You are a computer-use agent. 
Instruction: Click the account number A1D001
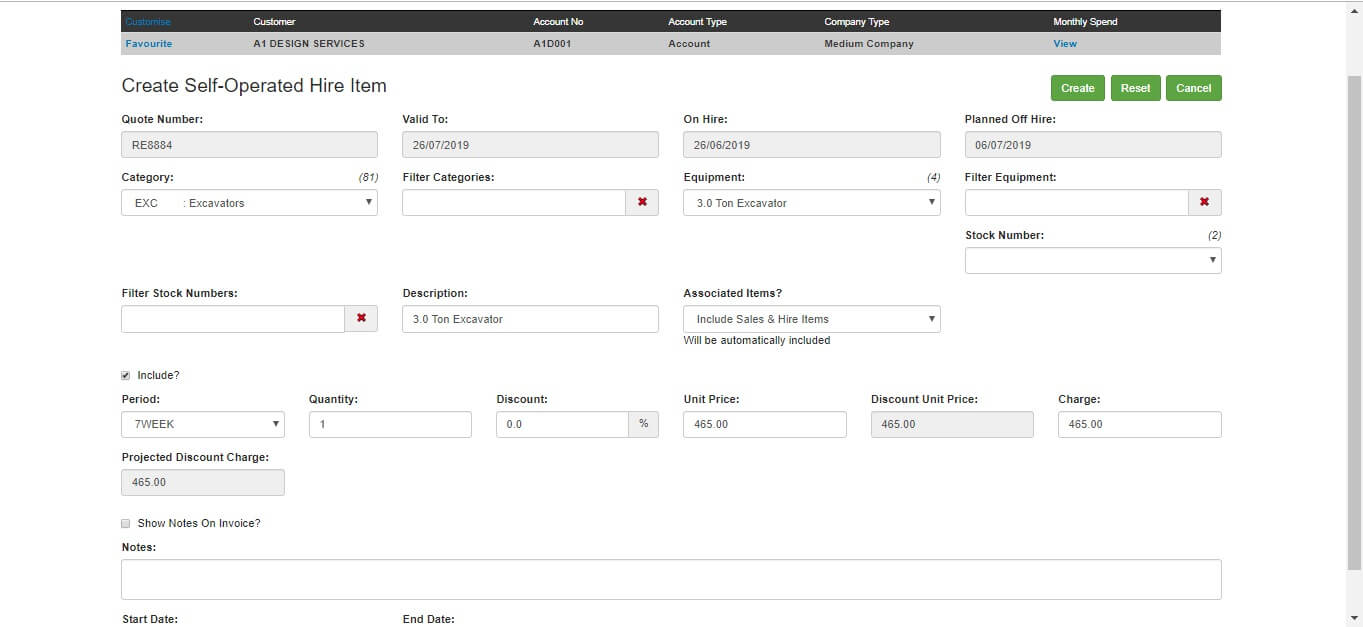pos(552,44)
